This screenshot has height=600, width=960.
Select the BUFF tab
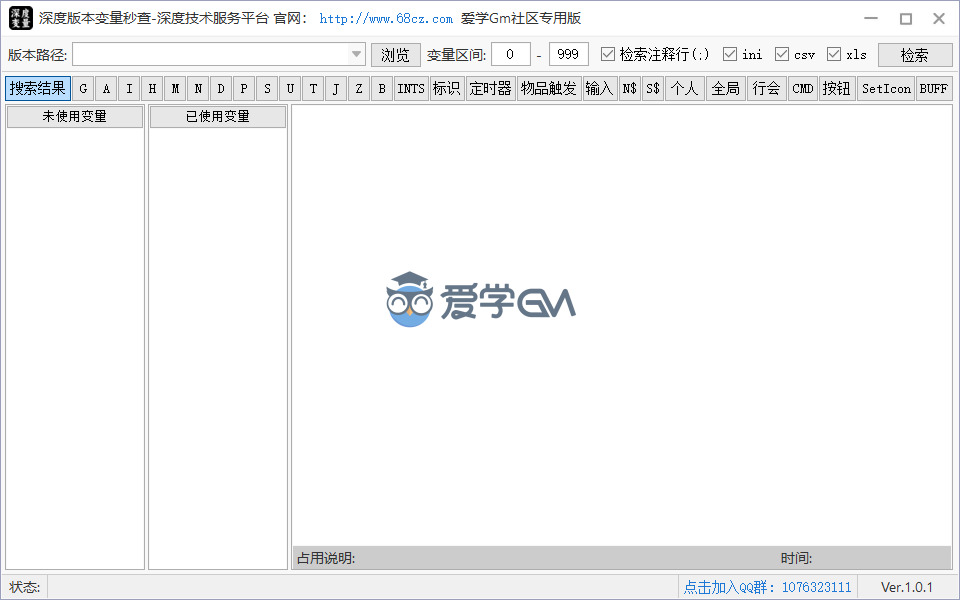pos(934,89)
